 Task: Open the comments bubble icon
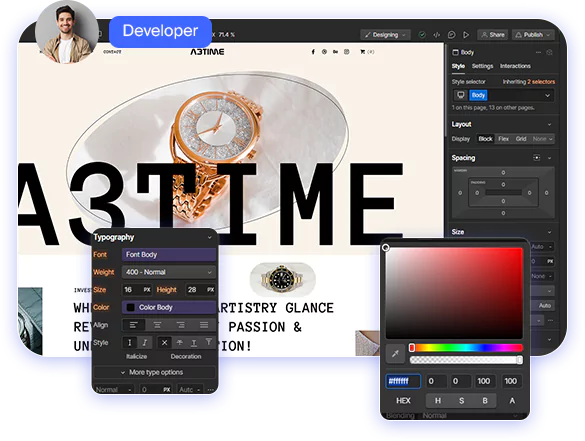coord(451,35)
